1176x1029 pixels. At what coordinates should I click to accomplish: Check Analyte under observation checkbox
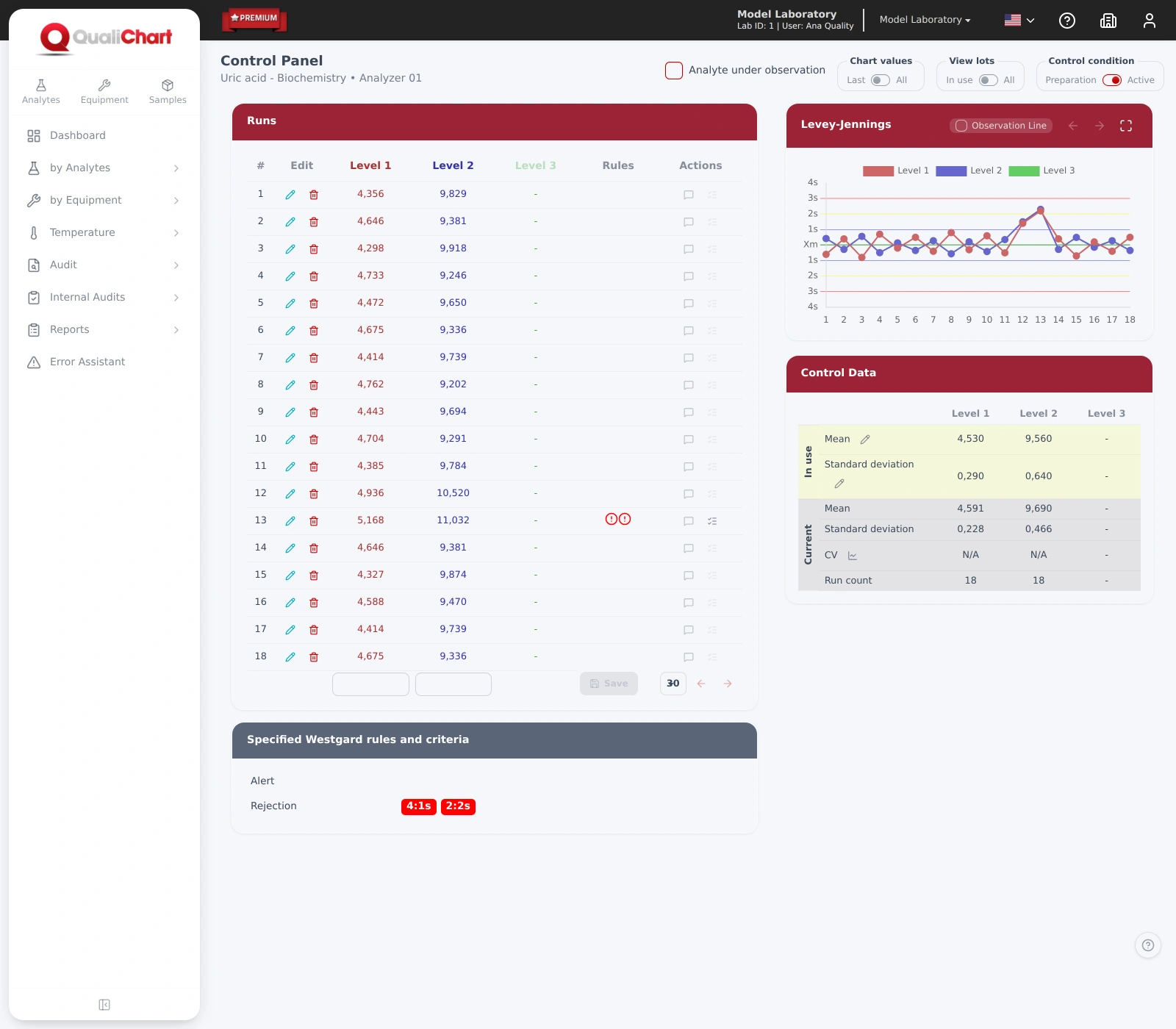pos(674,71)
